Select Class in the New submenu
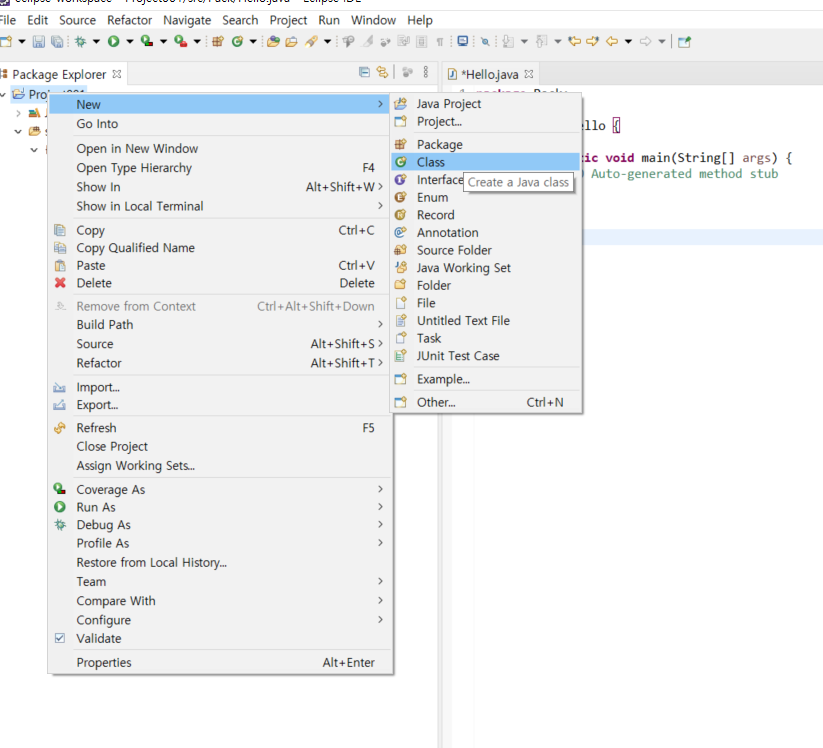Viewport: 823px width, 748px height. (487, 162)
